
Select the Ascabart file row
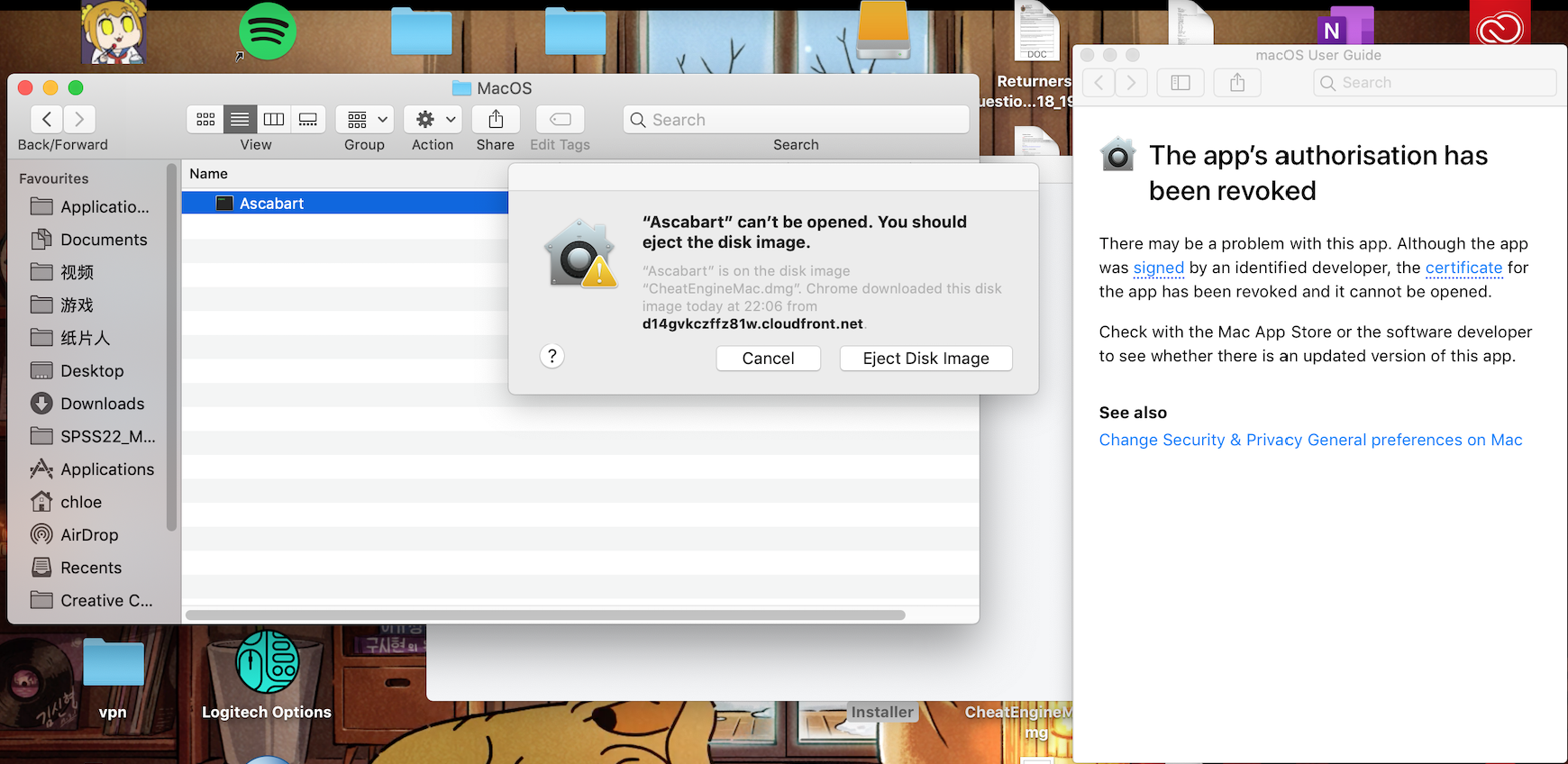coord(345,204)
